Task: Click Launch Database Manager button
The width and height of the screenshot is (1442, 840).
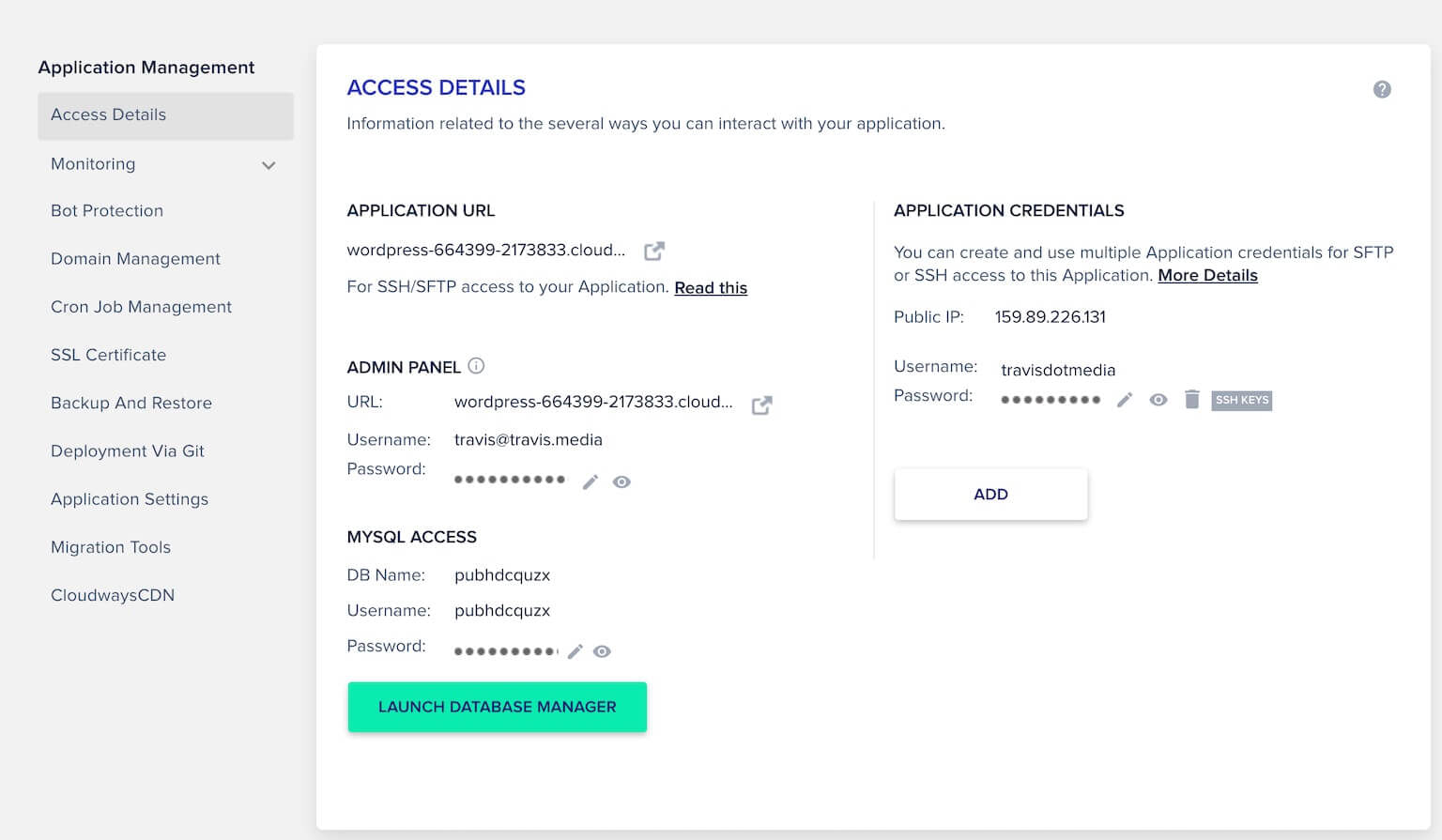Action: point(497,707)
